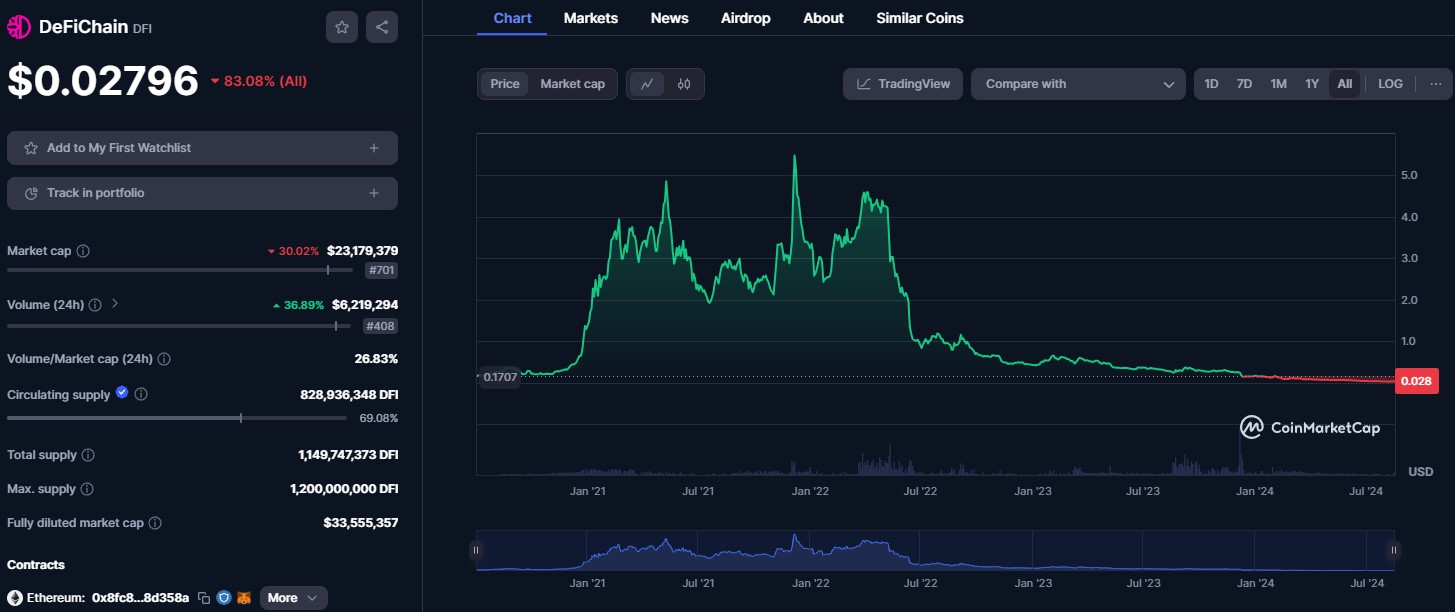This screenshot has height=612, width=1455.
Task: Click Track in portfolio
Action: click(202, 193)
